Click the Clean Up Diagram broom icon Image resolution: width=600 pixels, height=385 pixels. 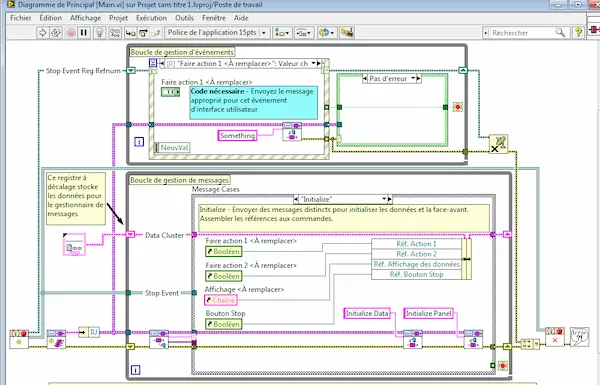coord(347,33)
